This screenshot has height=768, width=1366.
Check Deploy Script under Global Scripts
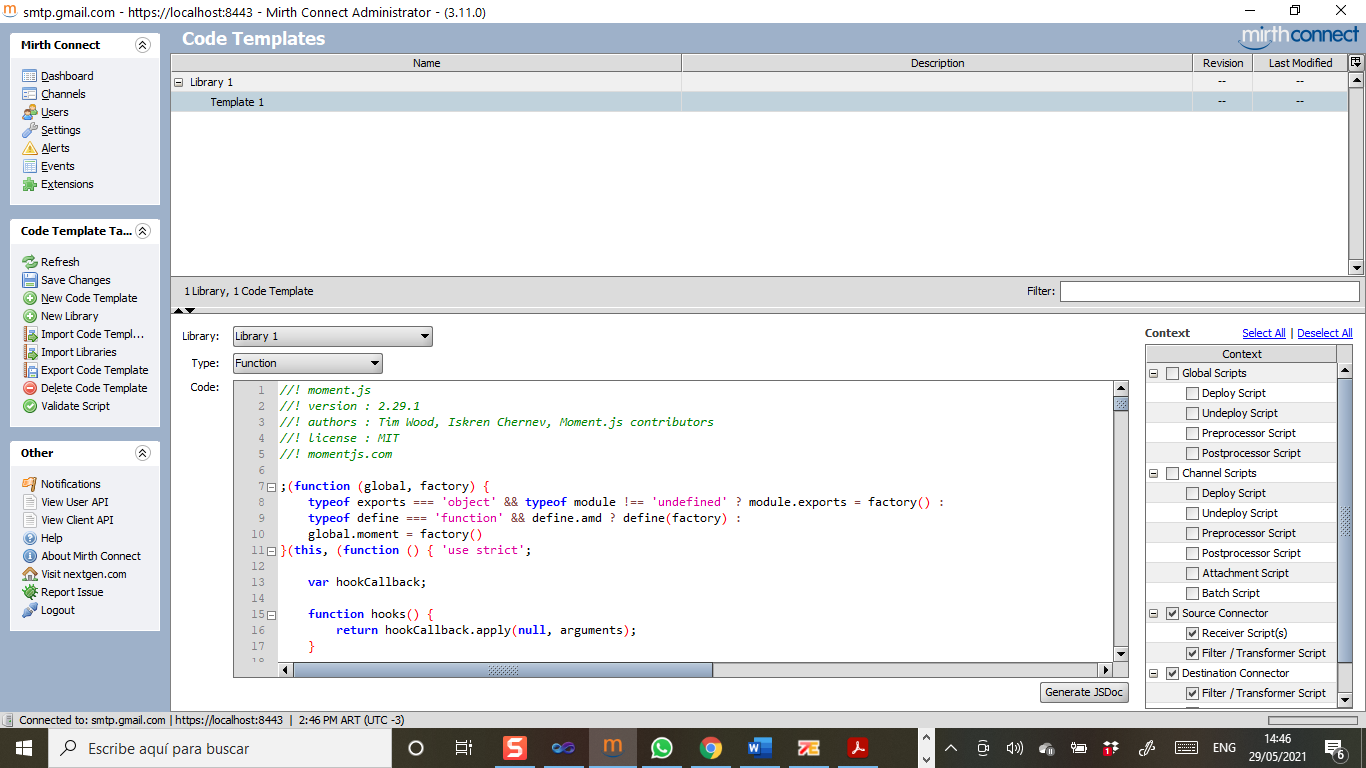(x=1192, y=393)
